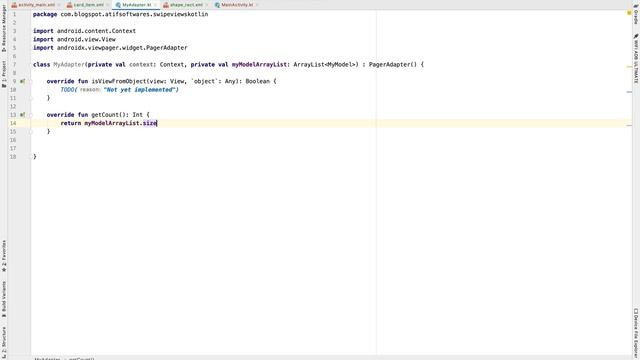Close the card_item.xml tab
The height and width of the screenshot is (360, 640).
108,5
